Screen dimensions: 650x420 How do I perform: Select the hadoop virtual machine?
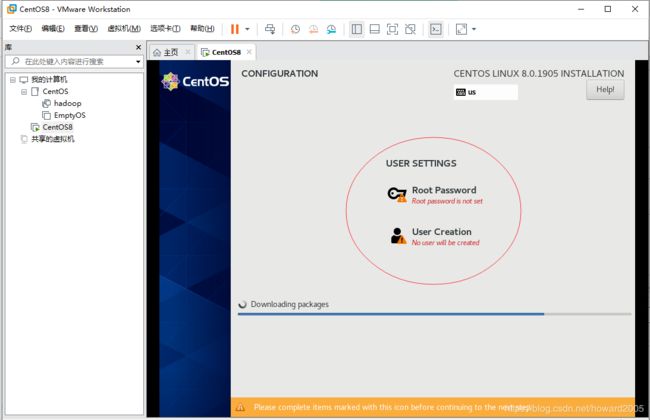67,103
